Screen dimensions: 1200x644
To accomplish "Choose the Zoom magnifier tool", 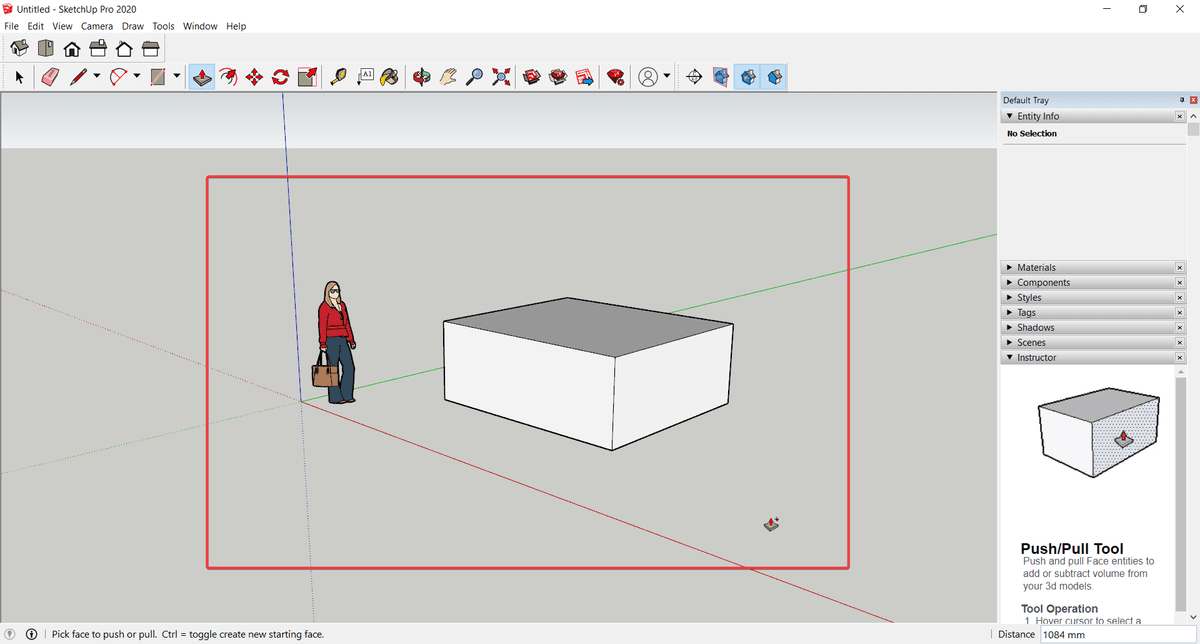I will (475, 77).
